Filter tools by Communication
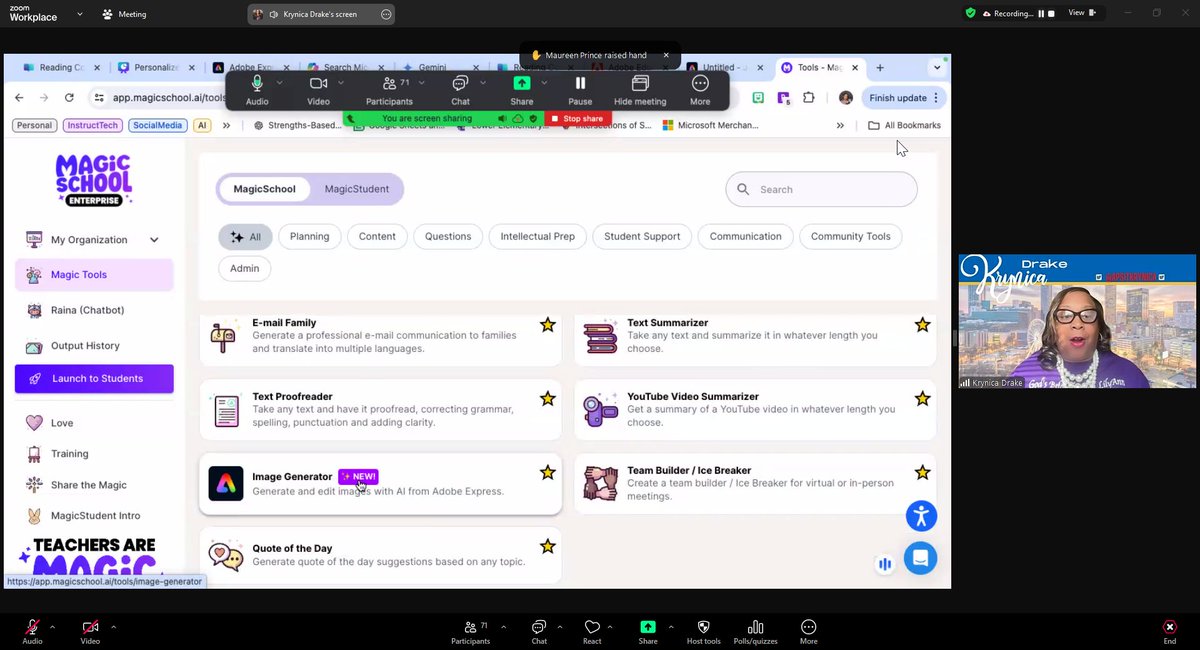1200x650 pixels. 746,237
